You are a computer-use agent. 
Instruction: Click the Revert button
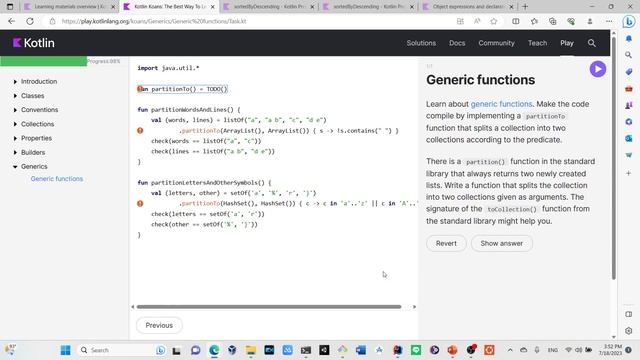(446, 243)
